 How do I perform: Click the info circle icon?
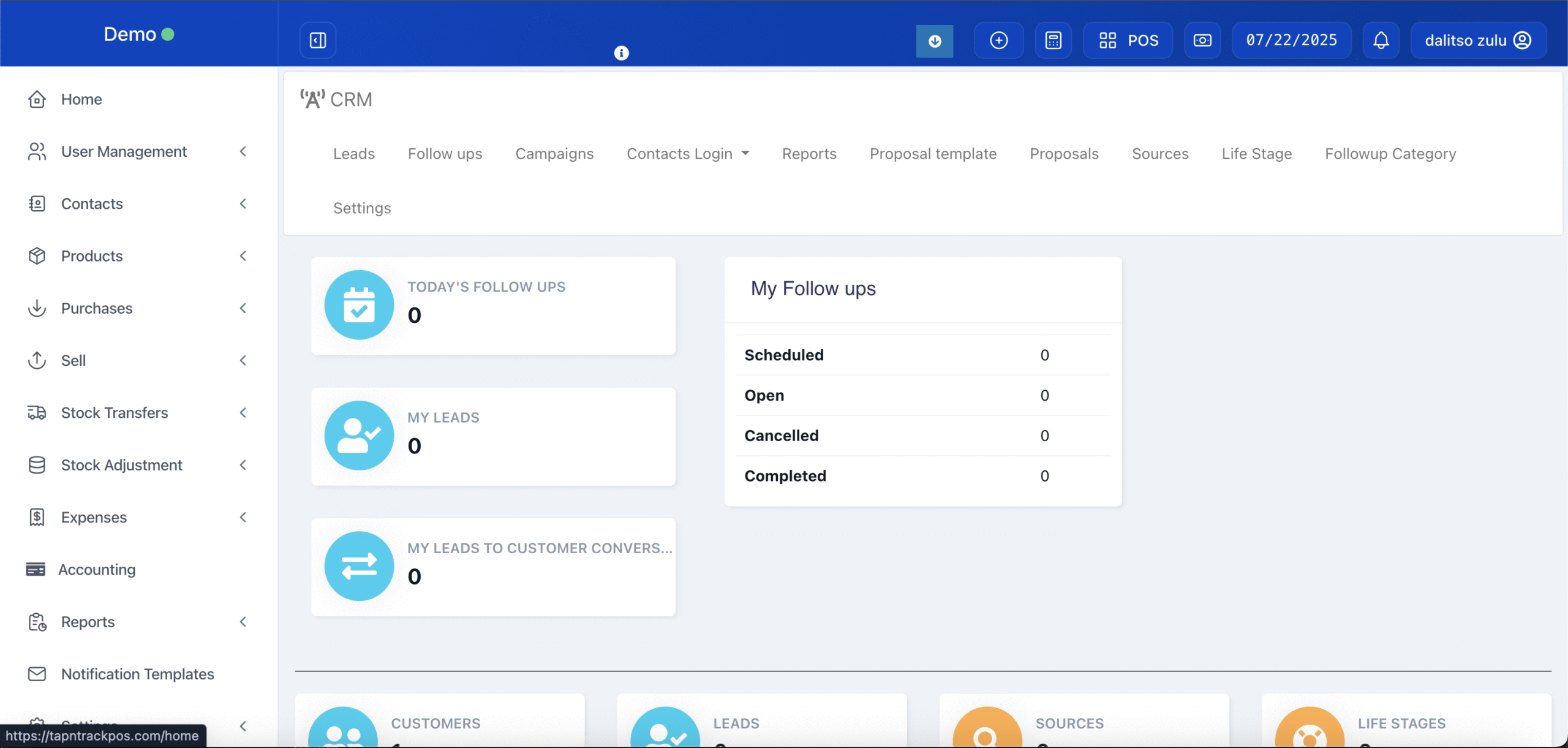[x=621, y=53]
